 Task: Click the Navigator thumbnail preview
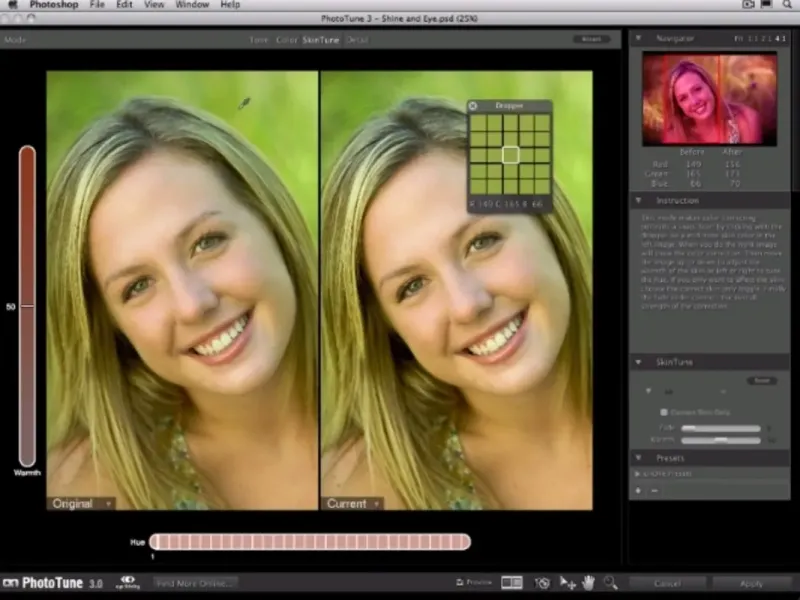[709, 98]
